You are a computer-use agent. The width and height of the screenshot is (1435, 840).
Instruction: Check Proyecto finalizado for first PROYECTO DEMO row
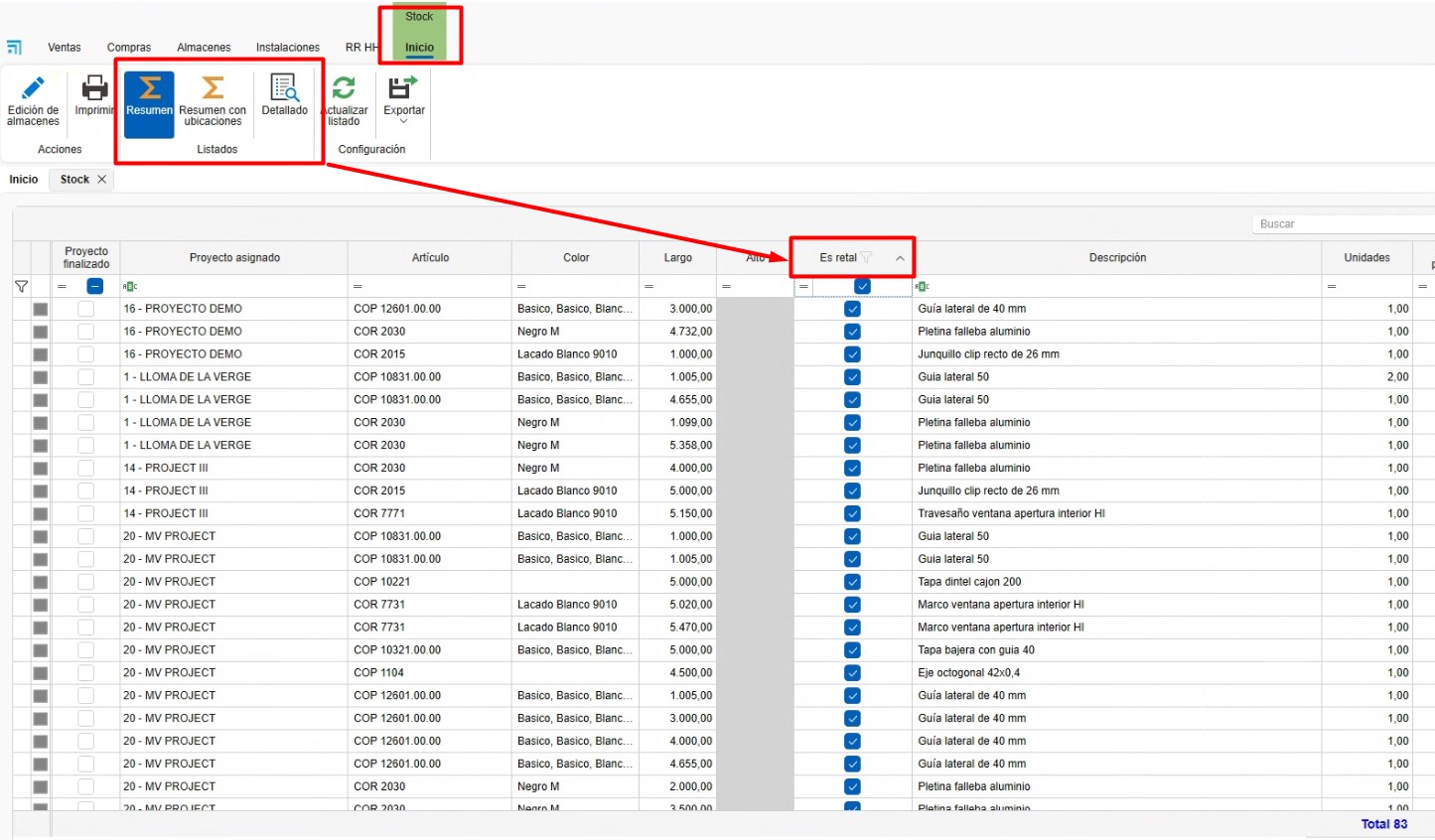86,309
